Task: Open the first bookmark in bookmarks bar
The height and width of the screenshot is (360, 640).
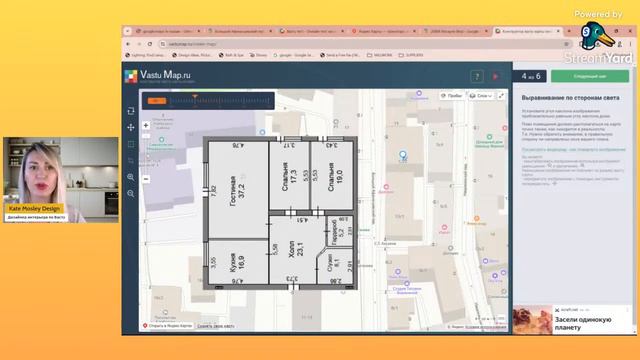Action: pos(145,55)
